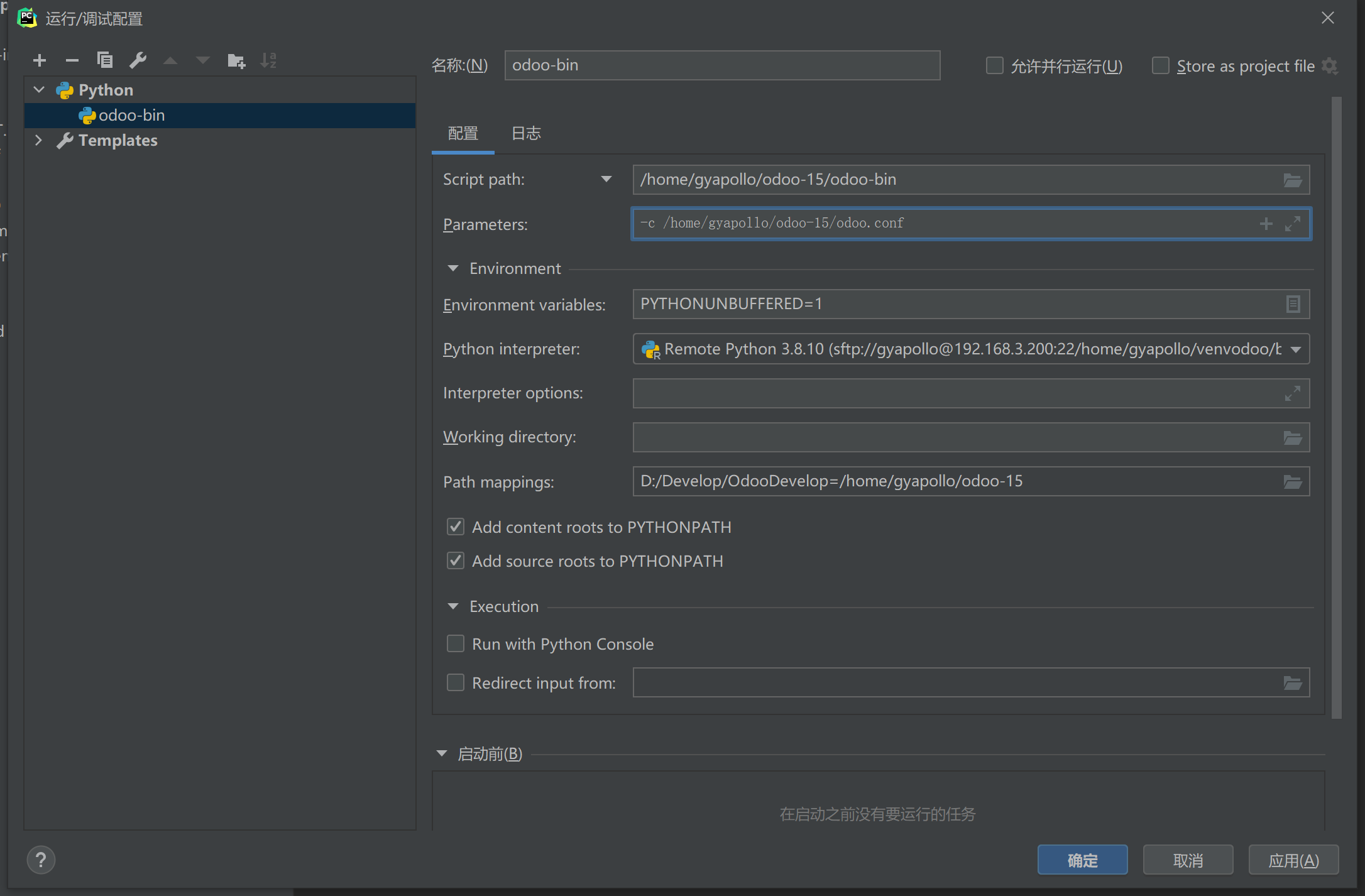Toggle Store as project file checkbox
The width and height of the screenshot is (1365, 896).
point(1160,65)
